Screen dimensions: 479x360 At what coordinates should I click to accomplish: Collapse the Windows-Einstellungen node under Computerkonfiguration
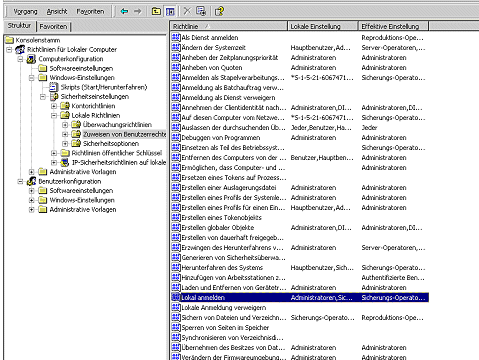click(32, 78)
